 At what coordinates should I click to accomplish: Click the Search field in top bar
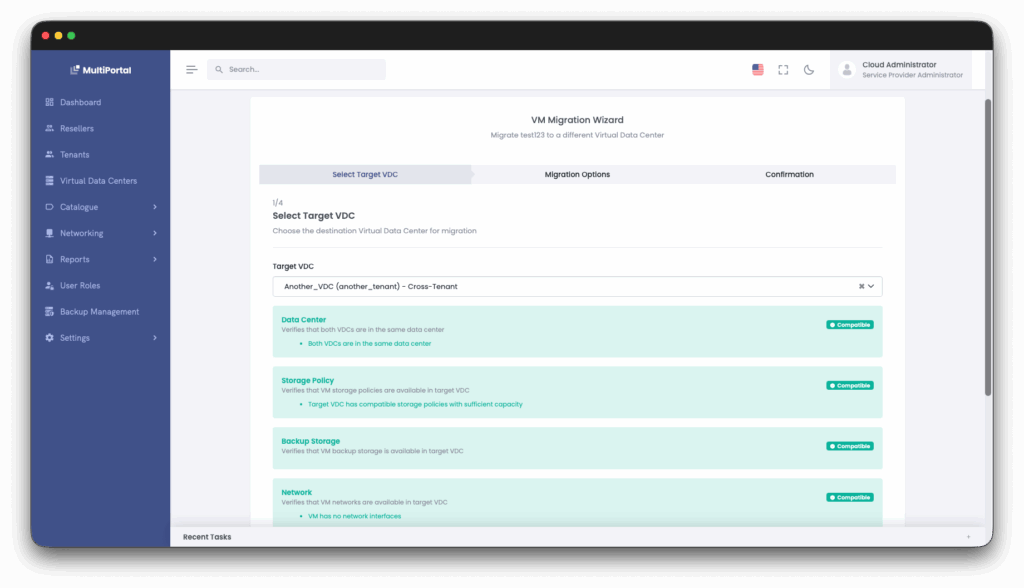coord(296,69)
